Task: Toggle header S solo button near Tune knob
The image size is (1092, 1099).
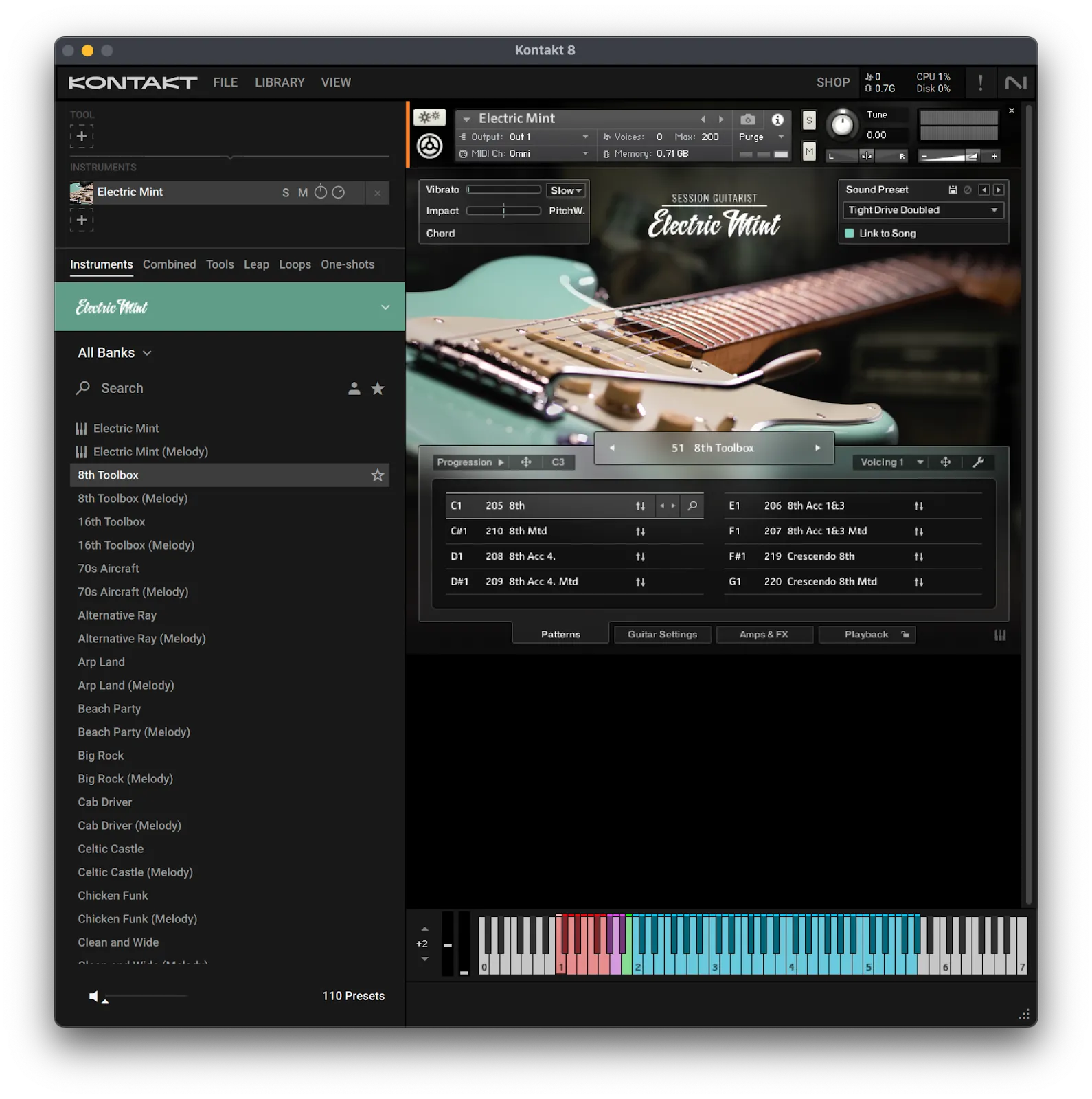Action: pos(809,120)
